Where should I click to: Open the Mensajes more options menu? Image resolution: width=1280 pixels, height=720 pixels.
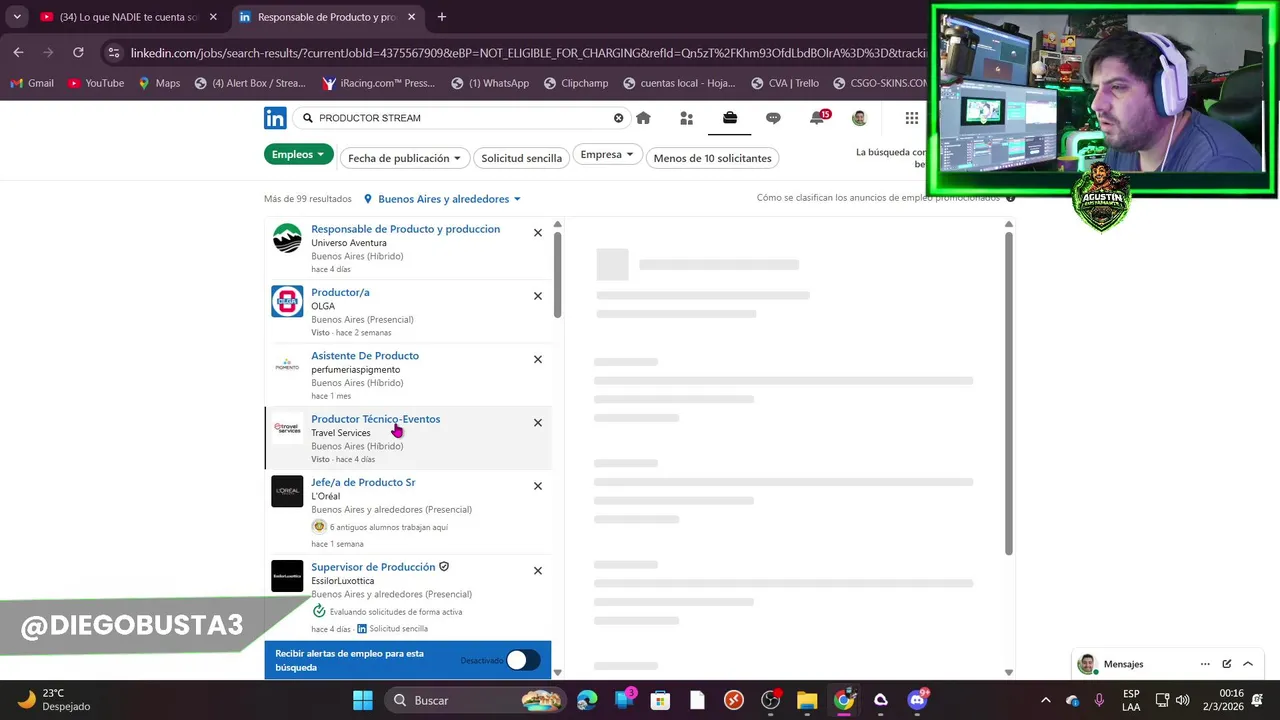pyautogui.click(x=1205, y=664)
